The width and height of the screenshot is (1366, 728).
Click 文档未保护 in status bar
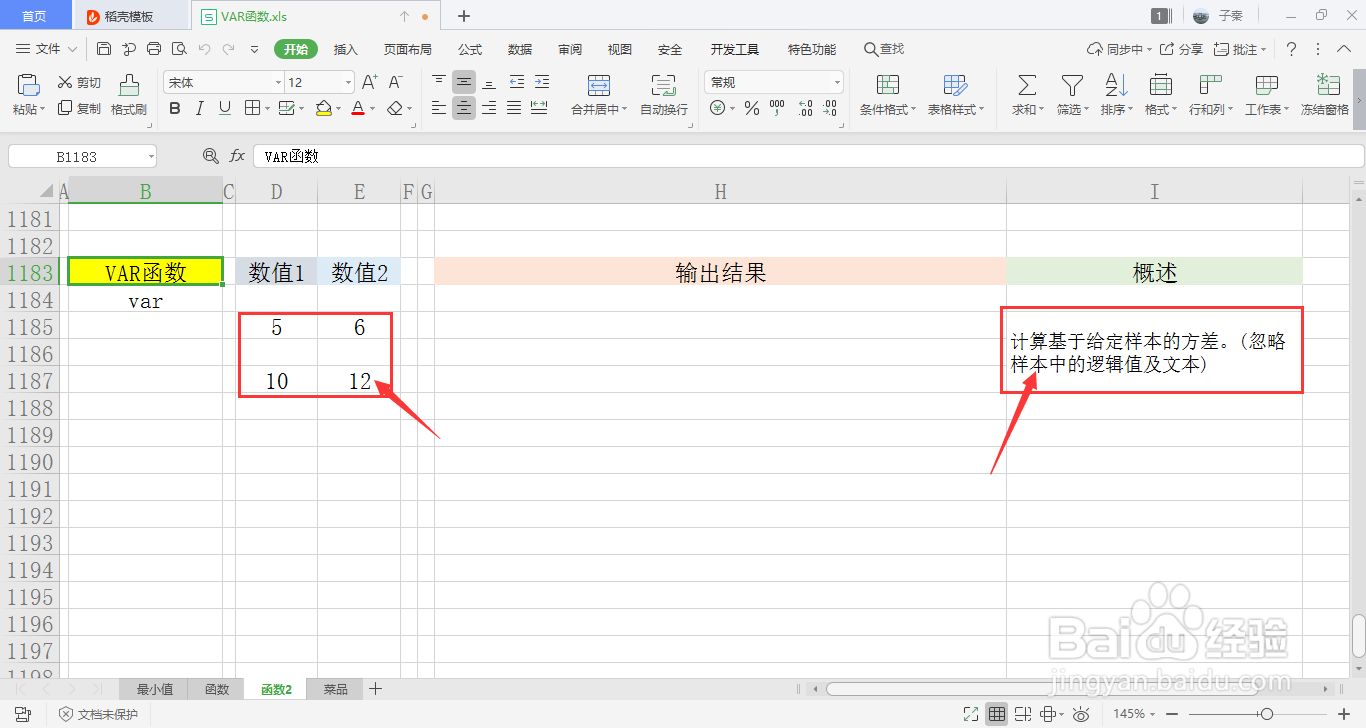pos(98,714)
